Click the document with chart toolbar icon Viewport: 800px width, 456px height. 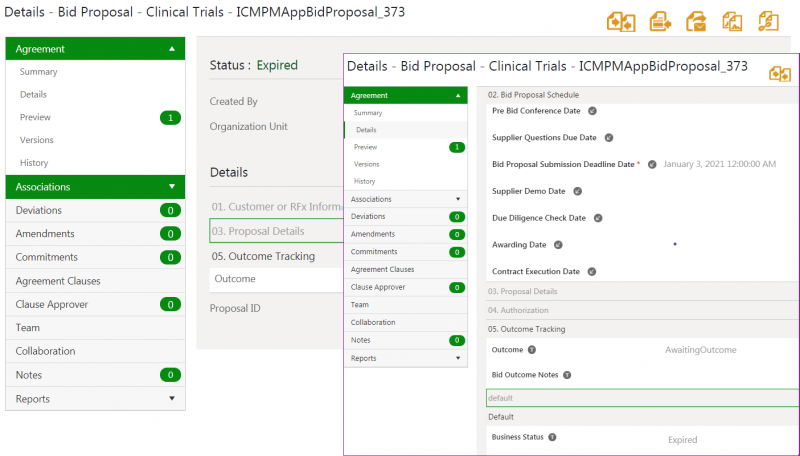coord(732,22)
